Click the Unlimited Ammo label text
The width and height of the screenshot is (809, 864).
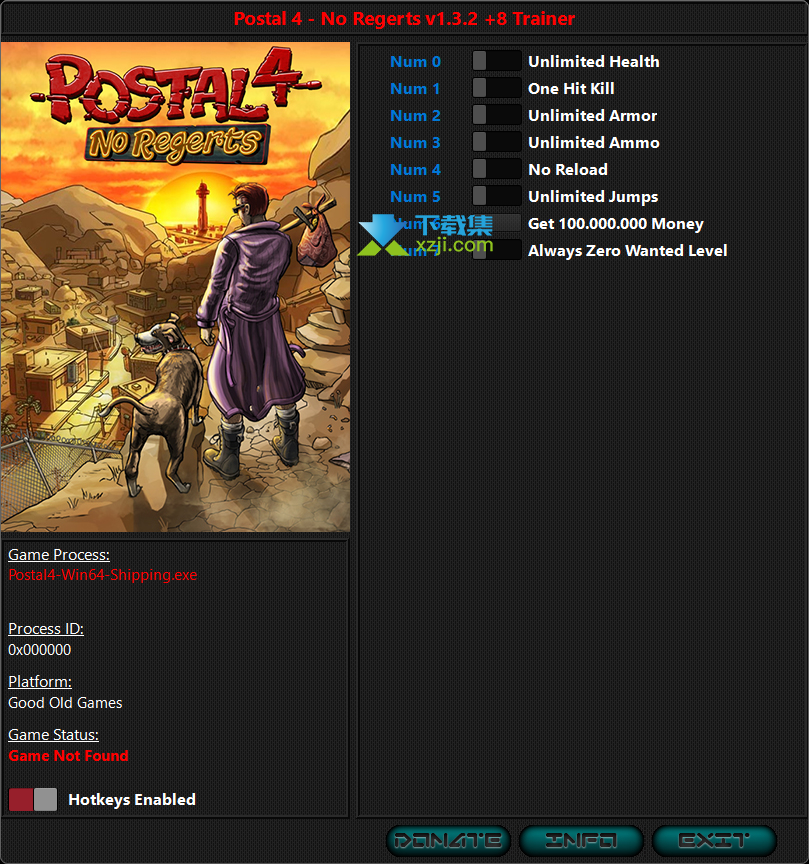coord(594,143)
